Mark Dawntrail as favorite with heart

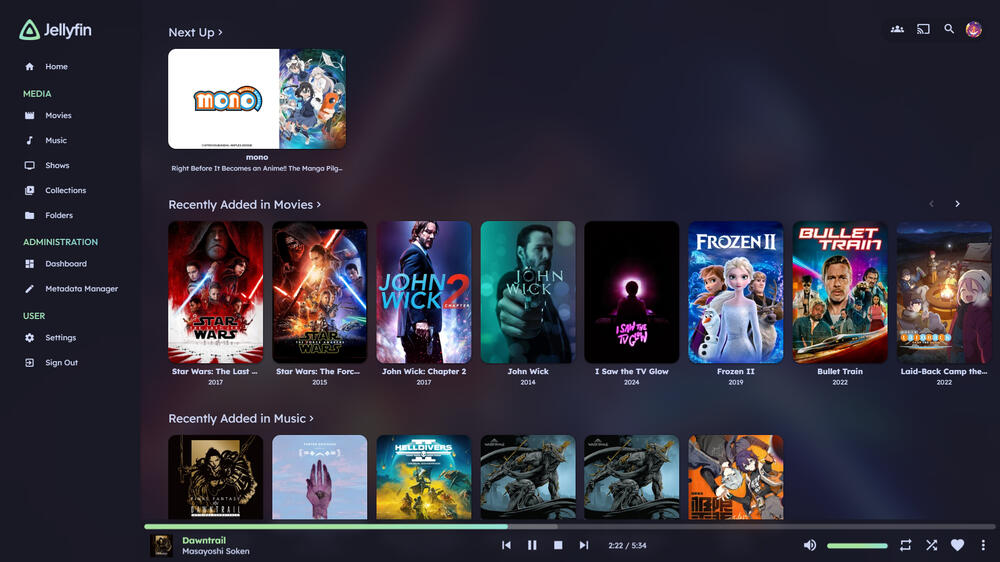[957, 545]
